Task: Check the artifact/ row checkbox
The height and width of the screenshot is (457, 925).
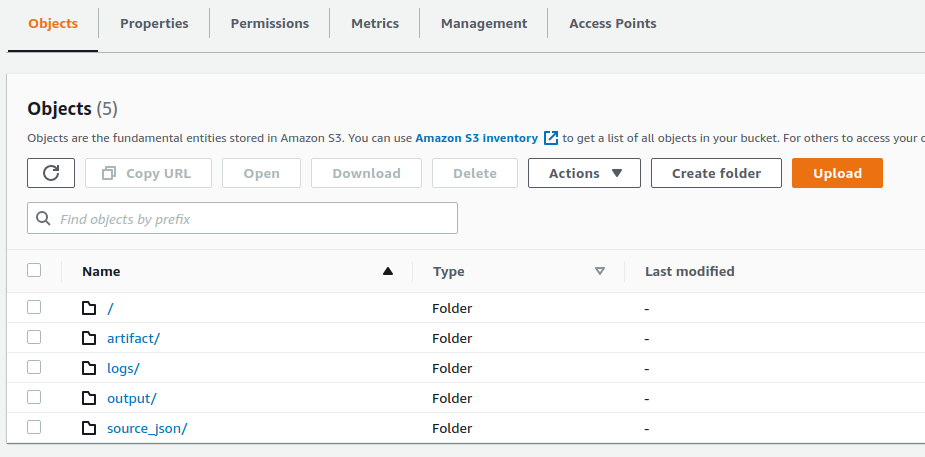Action: pos(34,337)
